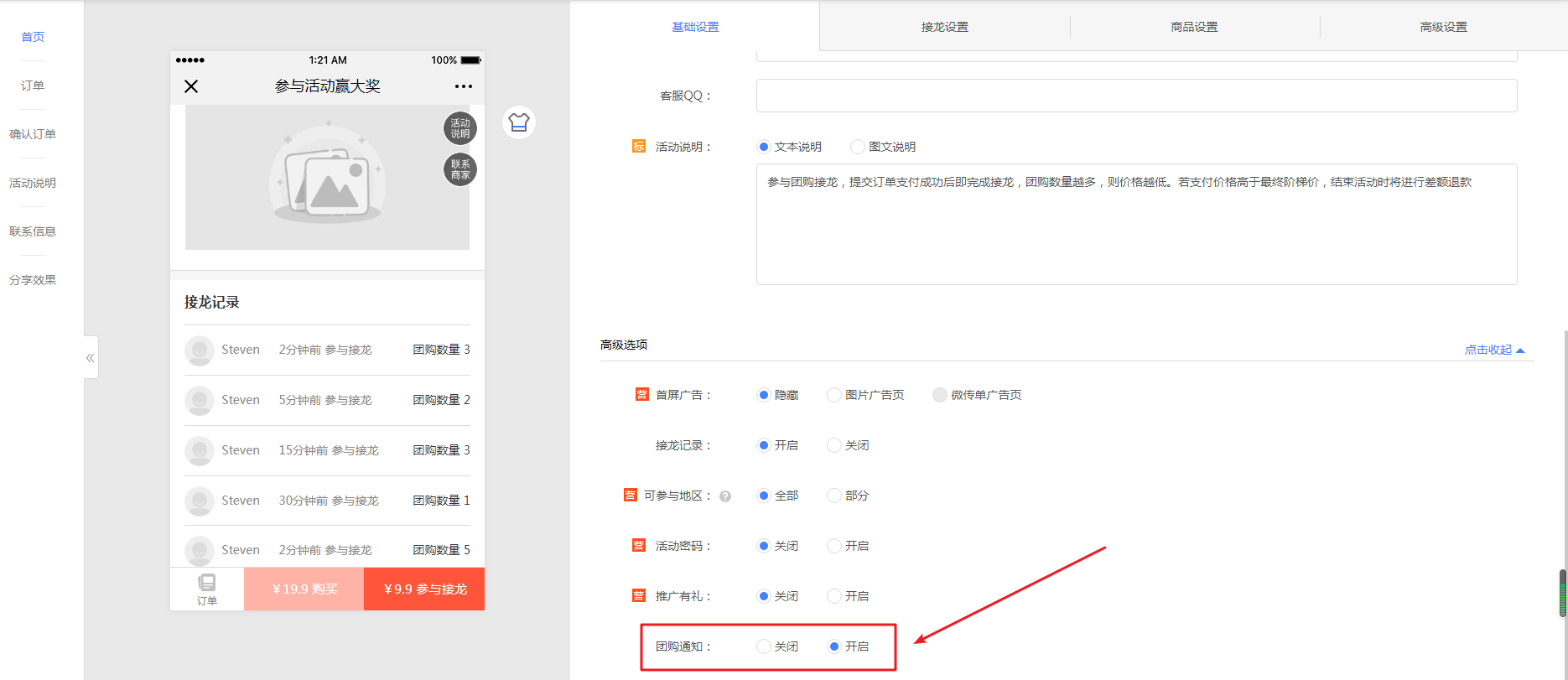Switch to 接龙设置 tab
This screenshot has height=680, width=1568.
click(945, 27)
